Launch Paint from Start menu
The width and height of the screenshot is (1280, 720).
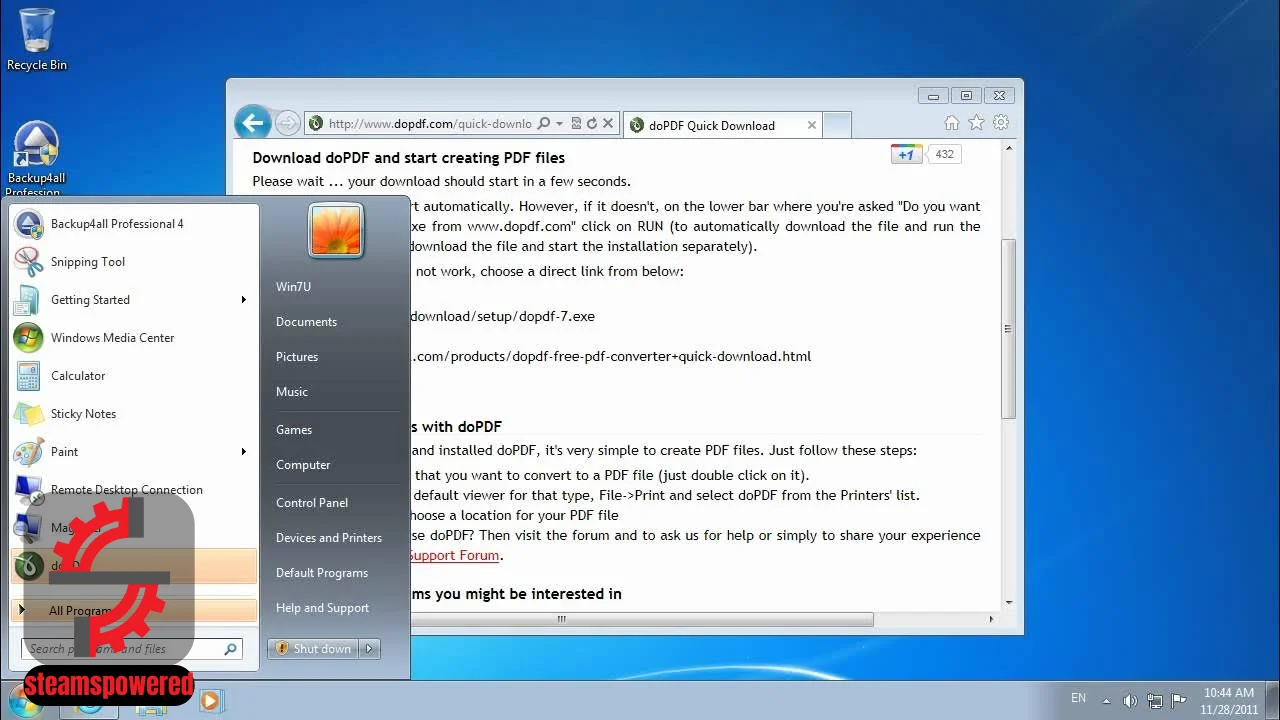133,452
